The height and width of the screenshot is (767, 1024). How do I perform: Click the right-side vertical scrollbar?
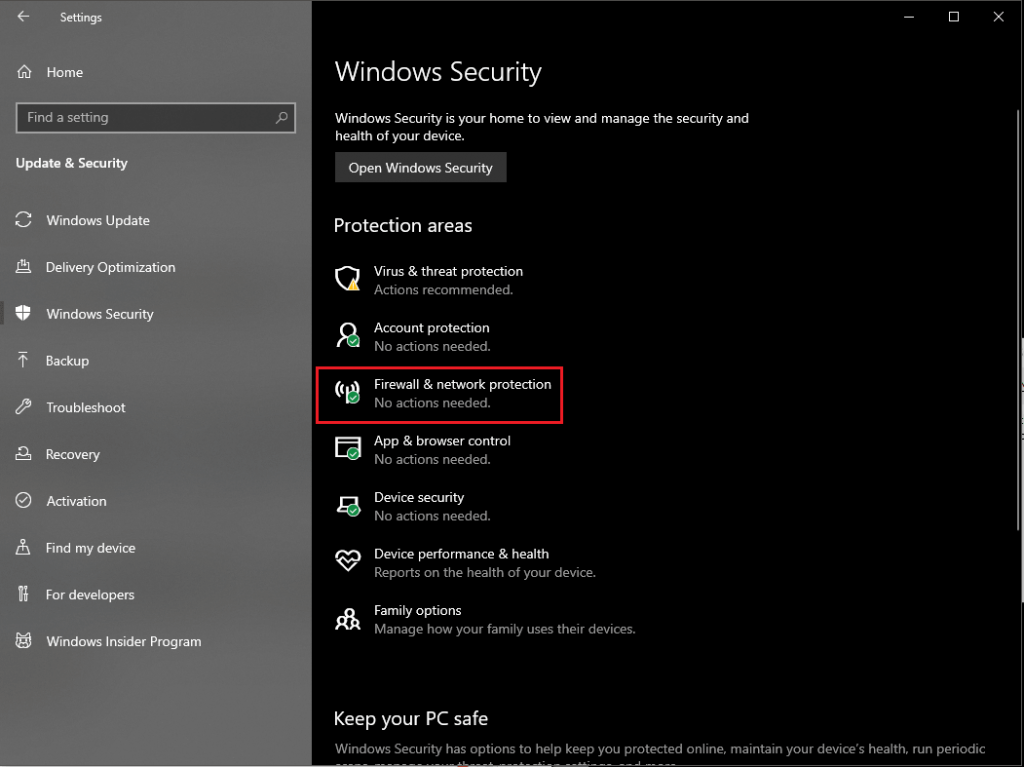[1019, 320]
